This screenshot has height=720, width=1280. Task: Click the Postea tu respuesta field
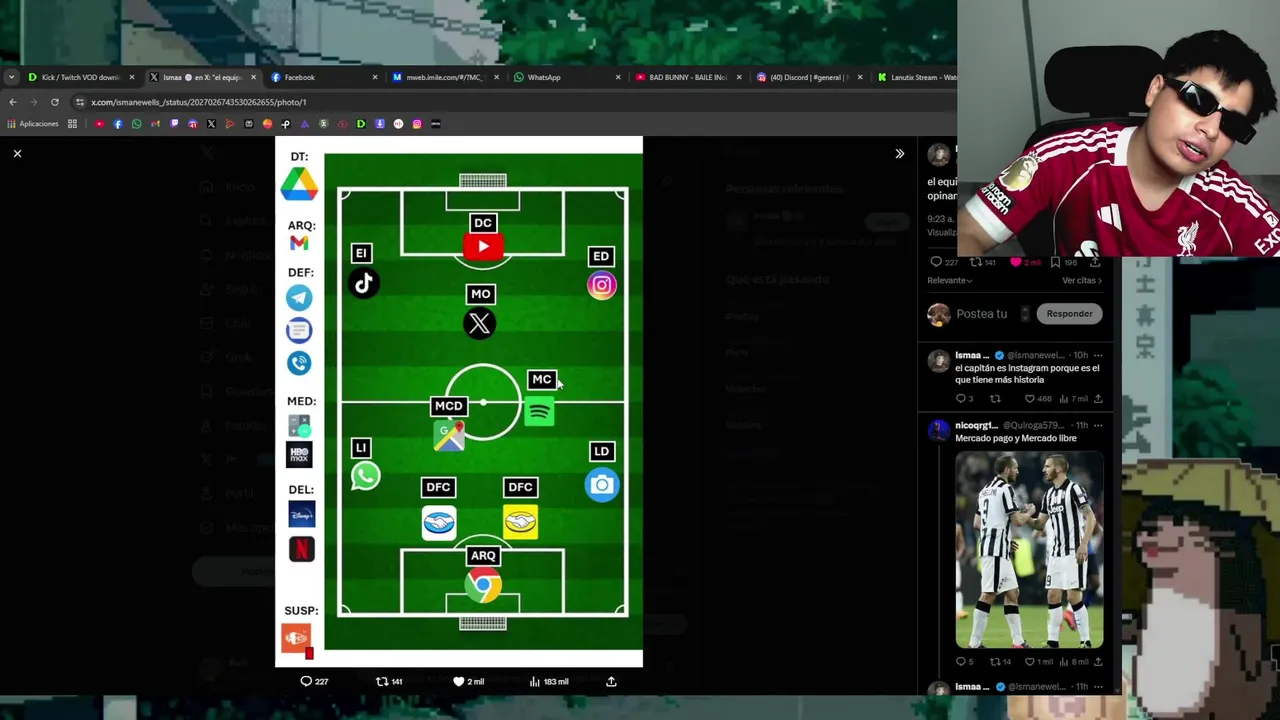click(x=982, y=314)
